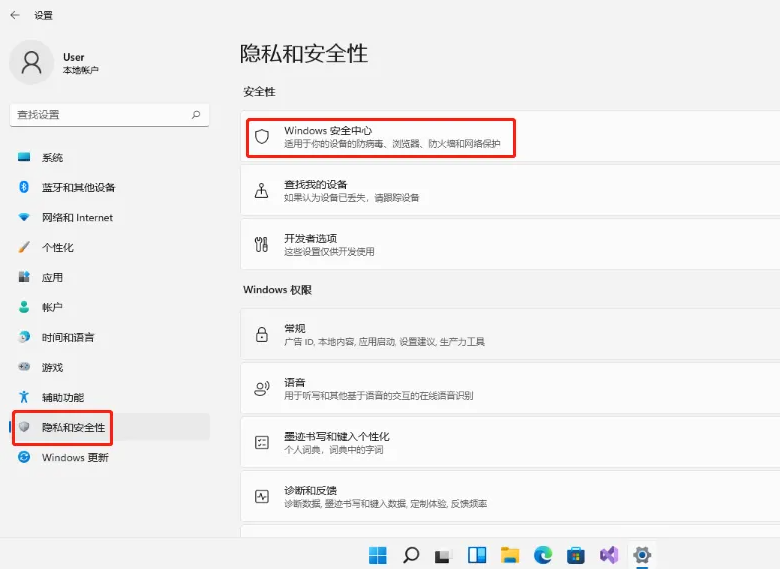Open 诊断和反馈 card
Image resolution: width=780 pixels, height=569 pixels.
point(510,496)
